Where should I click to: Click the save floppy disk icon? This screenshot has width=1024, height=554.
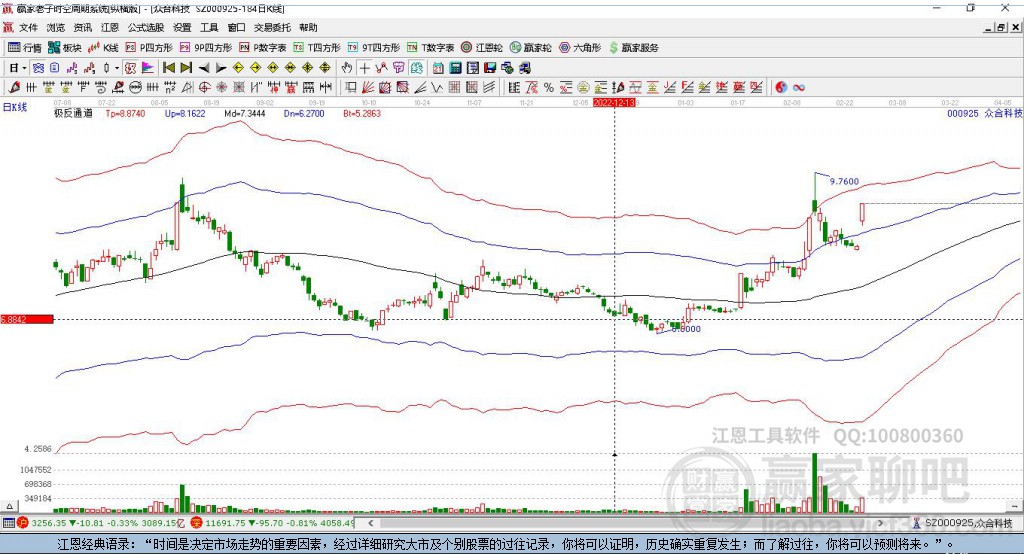[490, 68]
